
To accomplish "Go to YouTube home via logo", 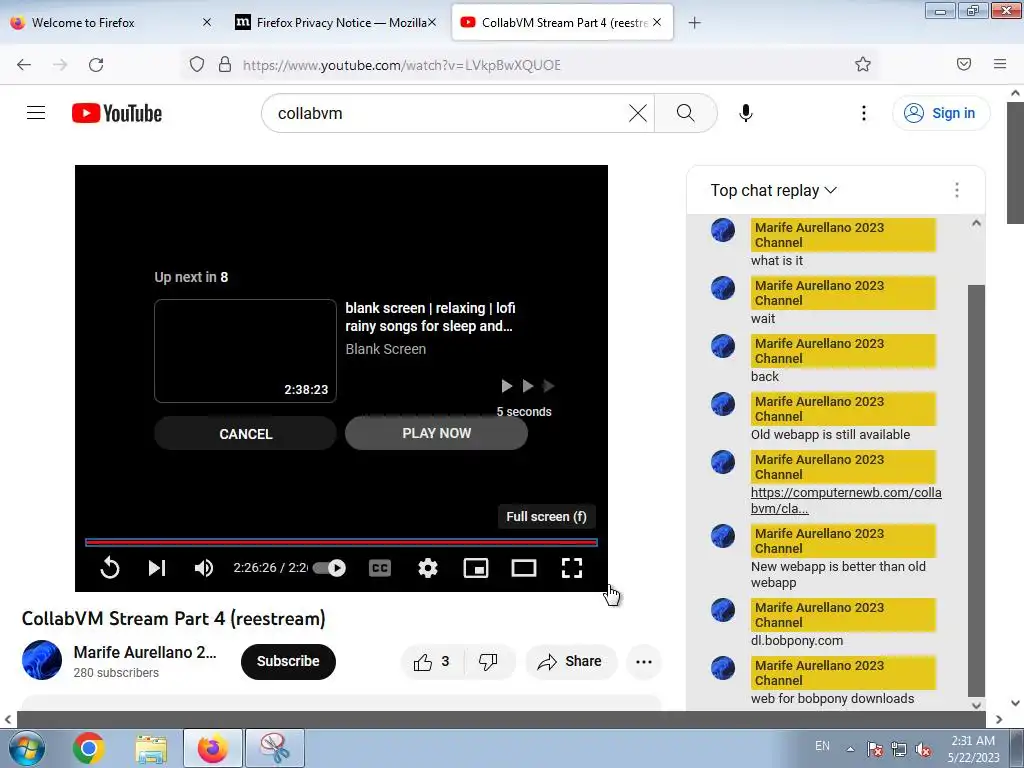I will tap(117, 113).
